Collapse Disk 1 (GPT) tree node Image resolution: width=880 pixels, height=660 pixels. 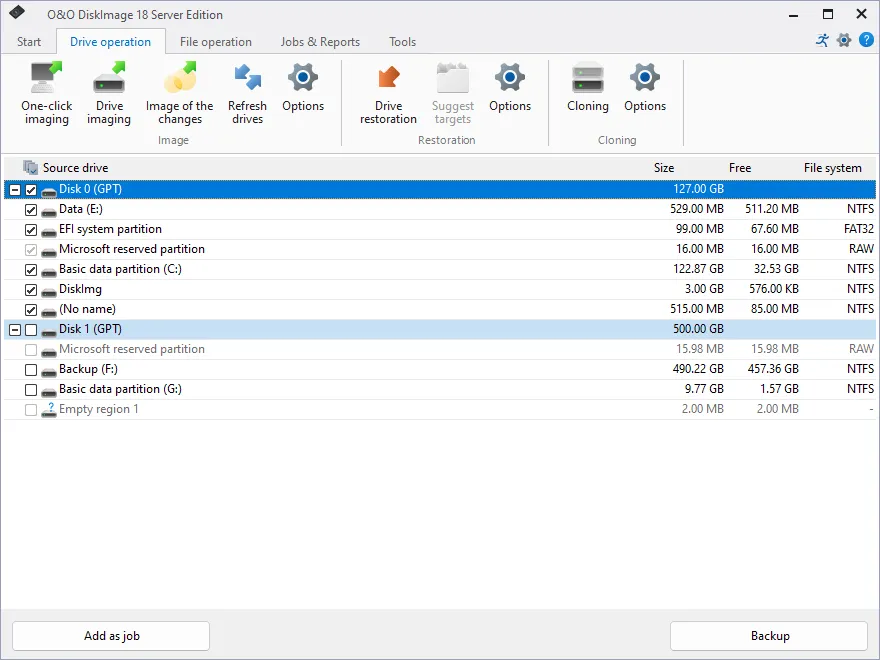tap(15, 330)
